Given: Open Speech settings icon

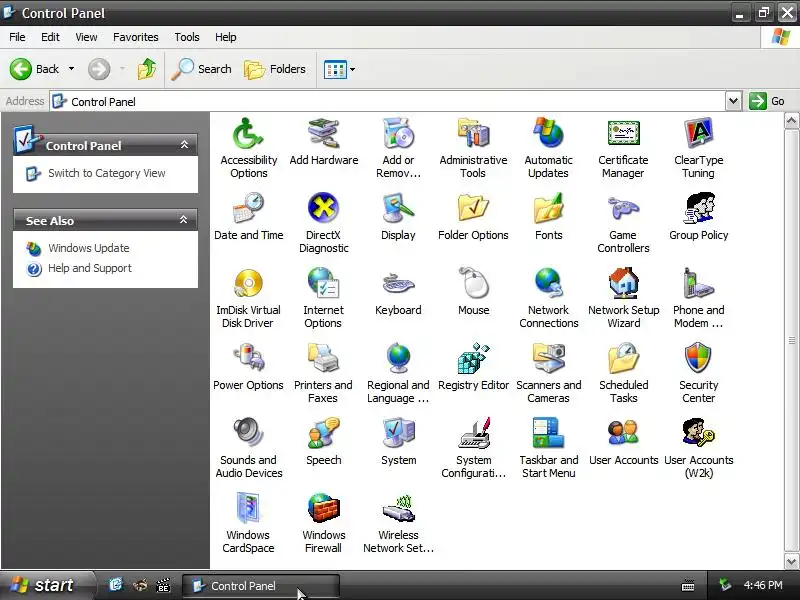Looking at the screenshot, I should [x=323, y=442].
